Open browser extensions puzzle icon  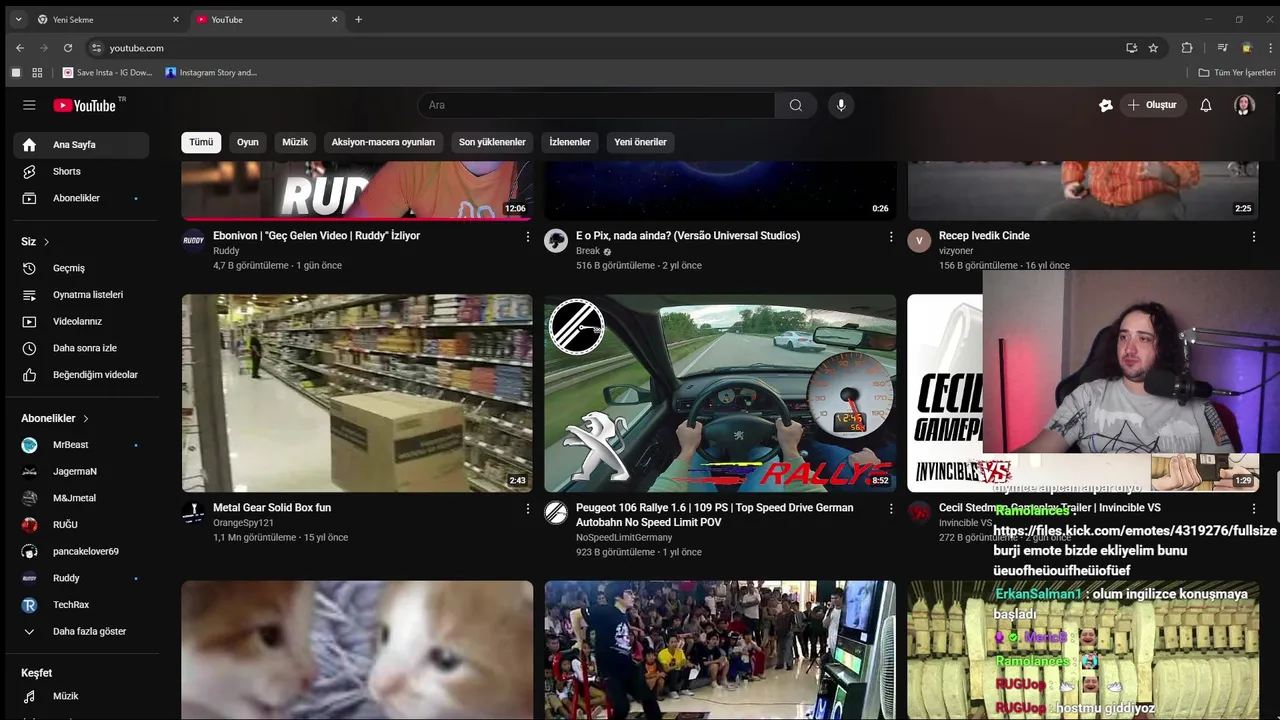click(1187, 48)
